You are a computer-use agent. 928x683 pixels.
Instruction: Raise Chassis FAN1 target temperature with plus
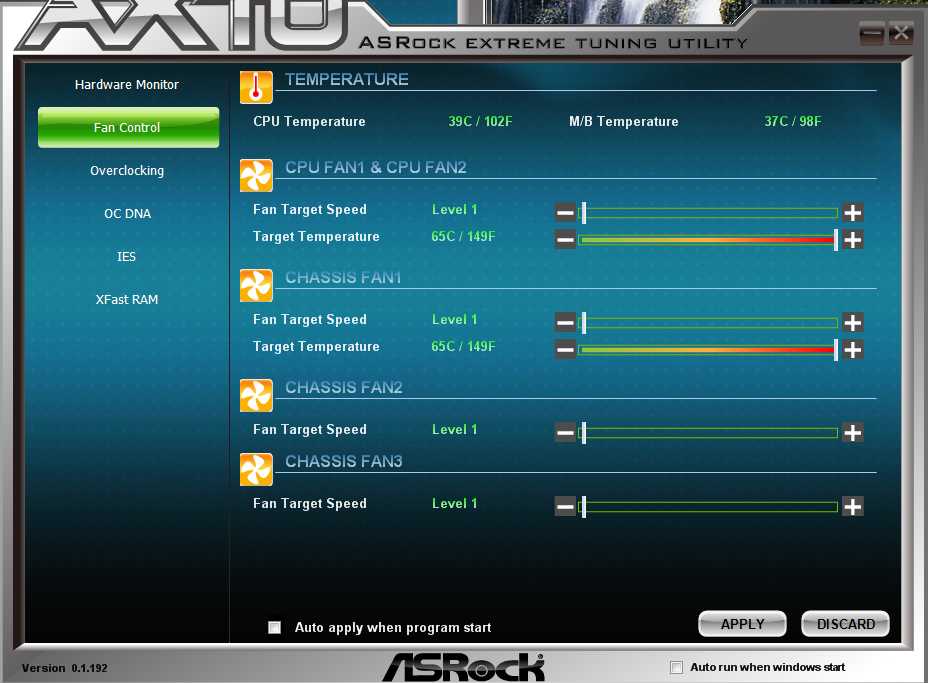pyautogui.click(x=853, y=350)
